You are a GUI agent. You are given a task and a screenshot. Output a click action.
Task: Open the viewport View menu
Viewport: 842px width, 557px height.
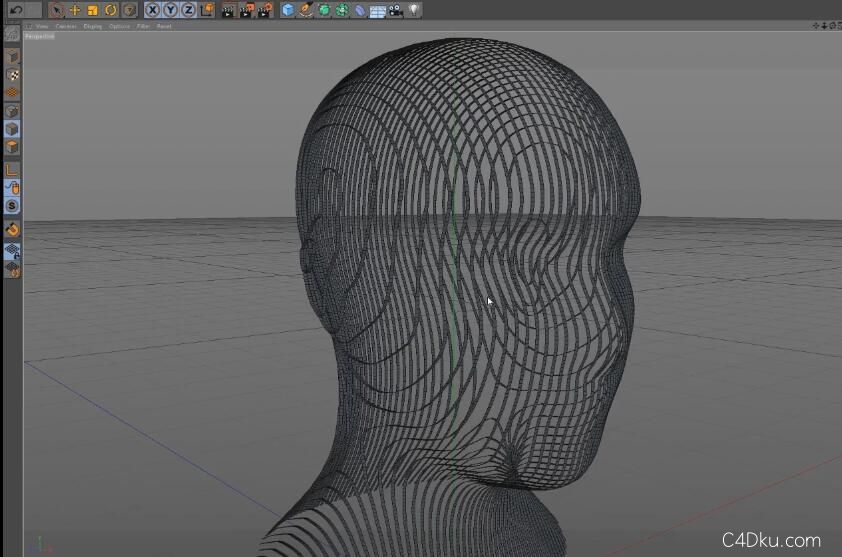(x=42, y=26)
